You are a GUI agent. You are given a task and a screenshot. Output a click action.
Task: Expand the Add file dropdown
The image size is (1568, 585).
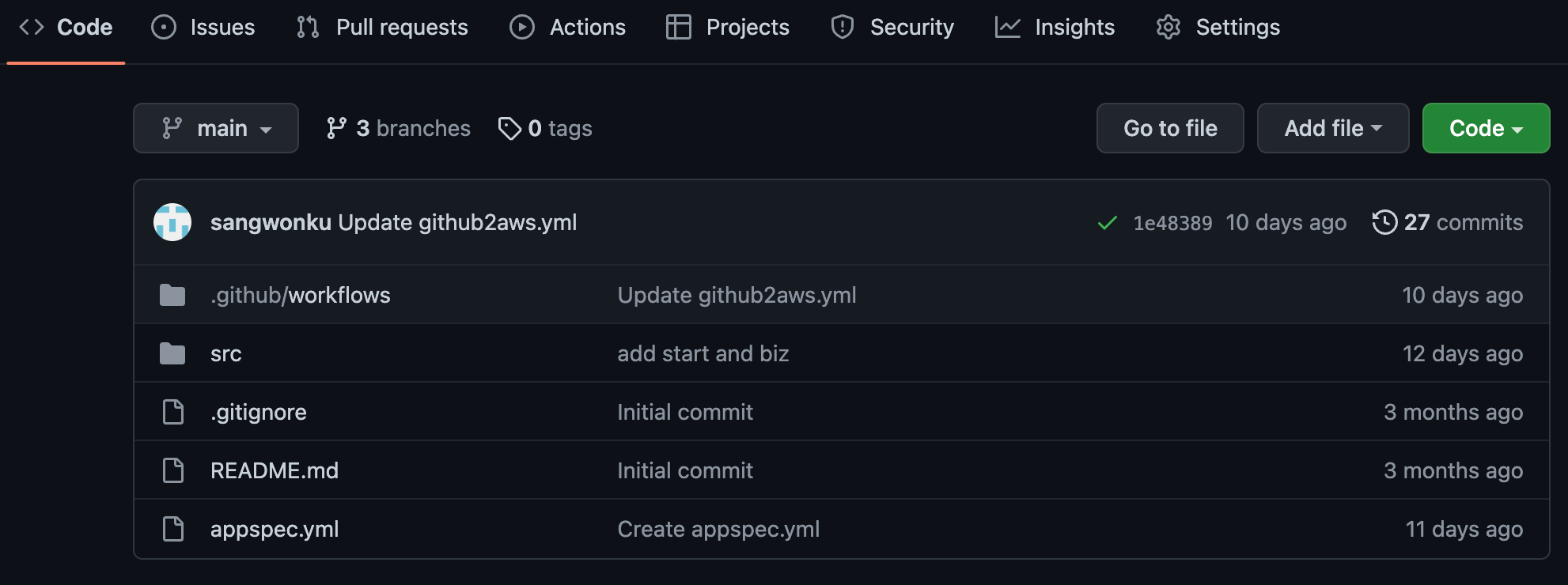[x=1332, y=127]
